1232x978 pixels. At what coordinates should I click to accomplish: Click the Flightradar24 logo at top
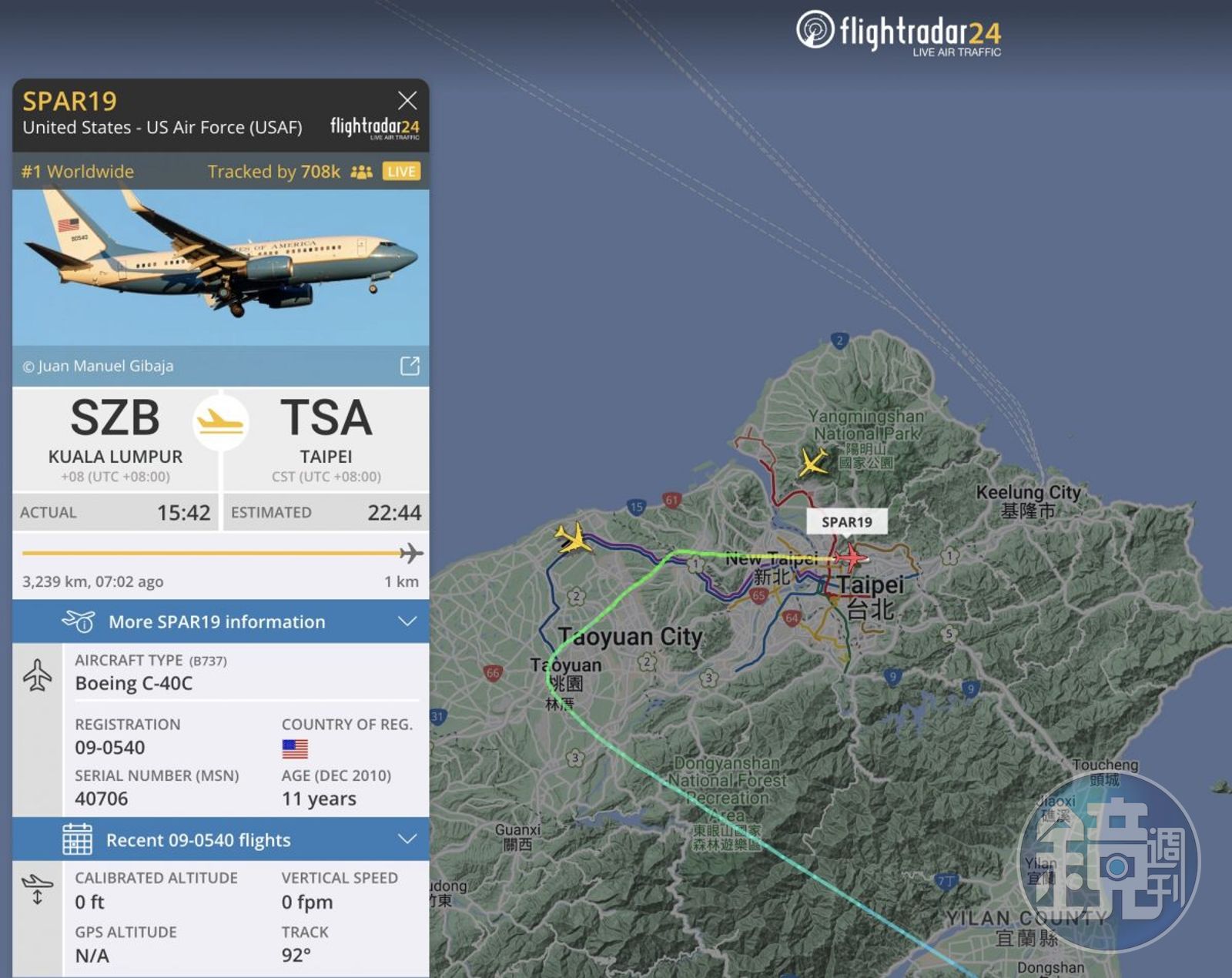899,33
